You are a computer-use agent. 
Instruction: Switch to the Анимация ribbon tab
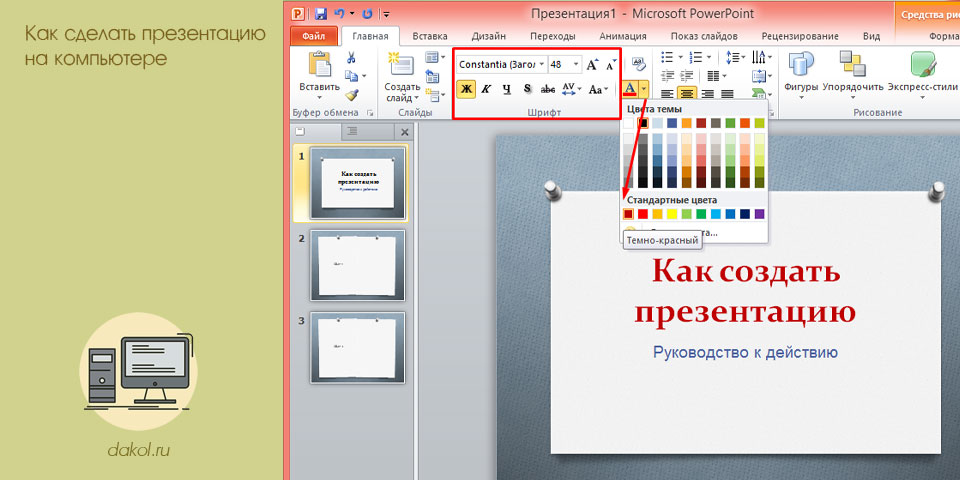click(623, 36)
